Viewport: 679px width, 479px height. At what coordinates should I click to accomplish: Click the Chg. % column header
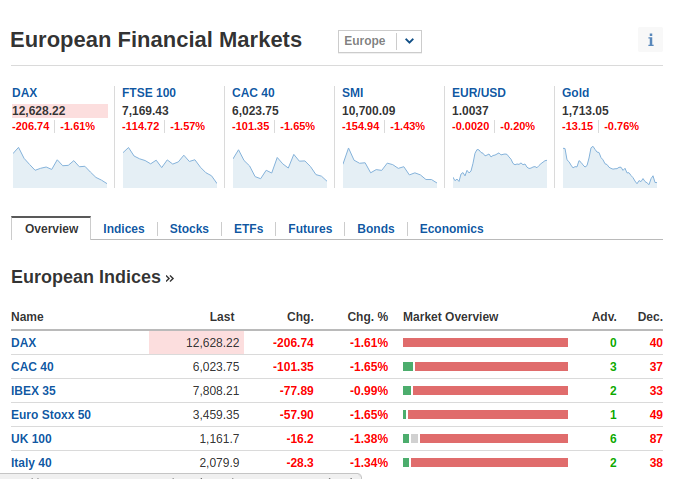point(368,317)
